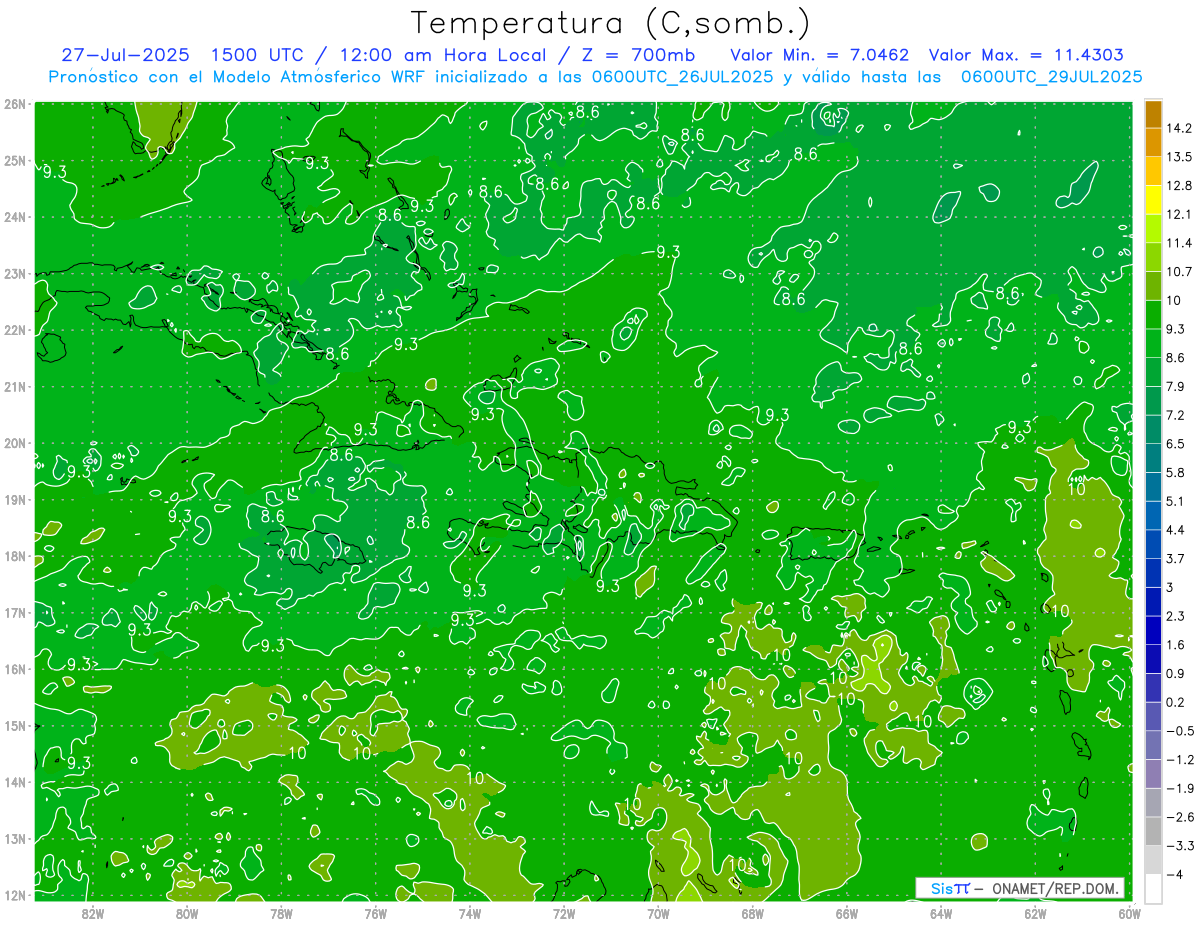Image resolution: width=1200 pixels, height=927 pixels.
Task: Click the "0.9" value on the color legend
Action: pyautogui.click(x=1175, y=673)
